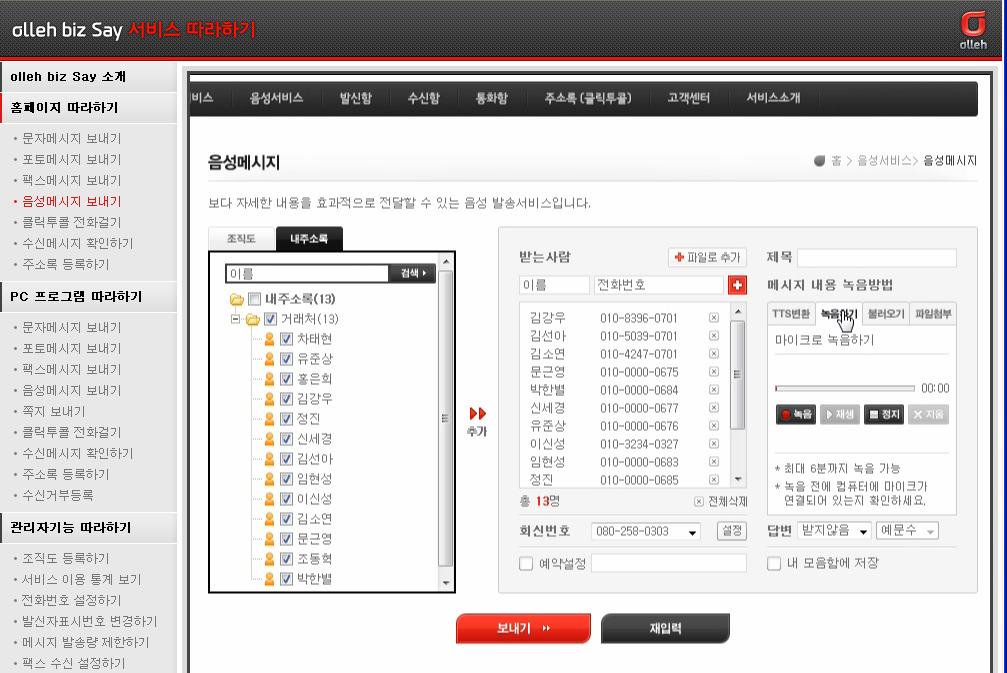Click address tree scrollbar up arrow
The height and width of the screenshot is (673, 1007).
click(x=446, y=261)
